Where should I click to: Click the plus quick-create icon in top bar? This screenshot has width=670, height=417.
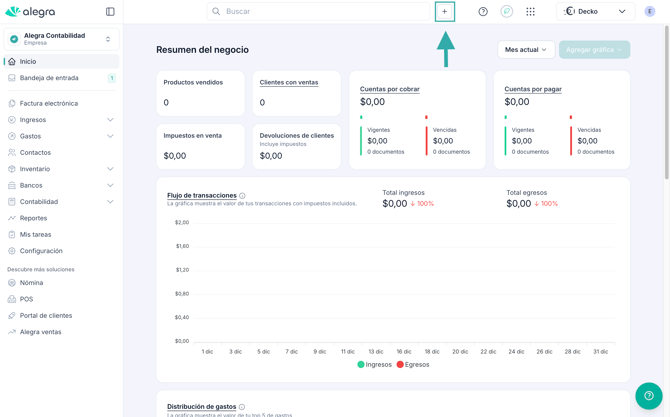click(445, 12)
